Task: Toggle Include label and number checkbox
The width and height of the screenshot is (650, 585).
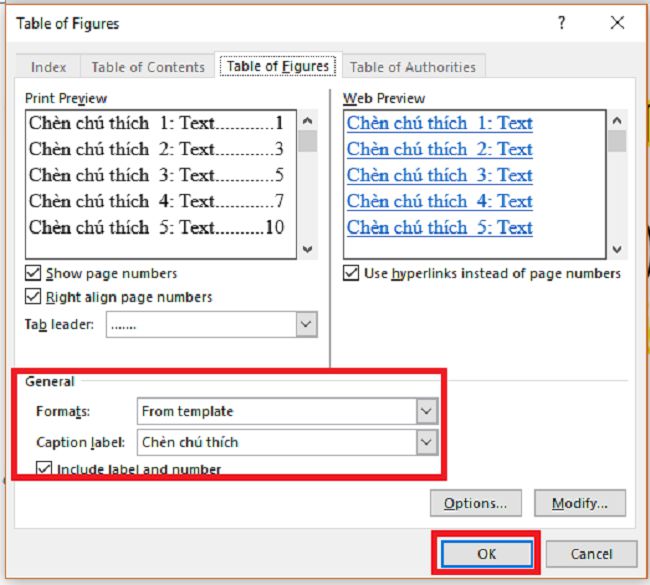Action: [44, 468]
